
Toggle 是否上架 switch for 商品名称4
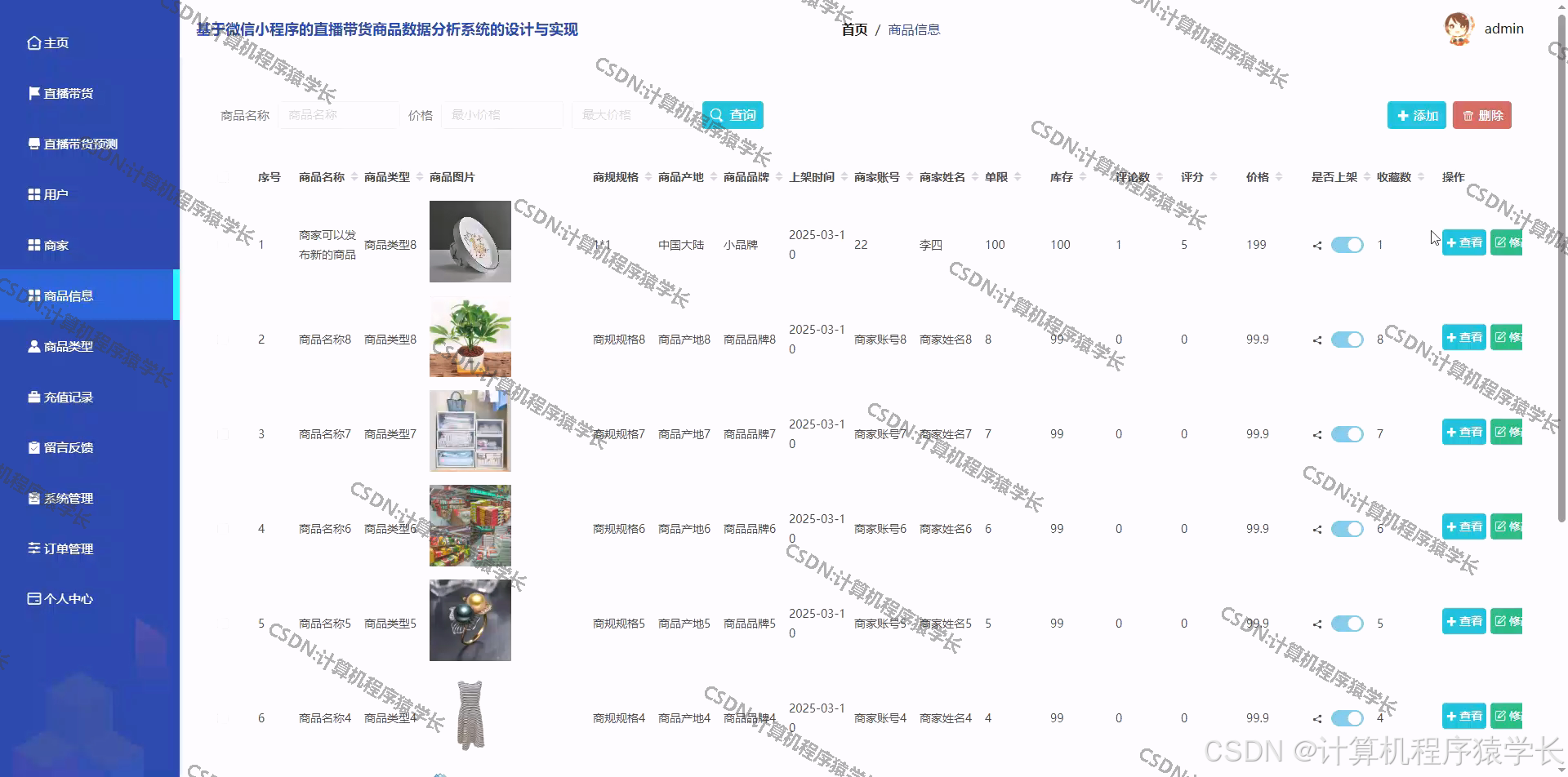[x=1347, y=718]
